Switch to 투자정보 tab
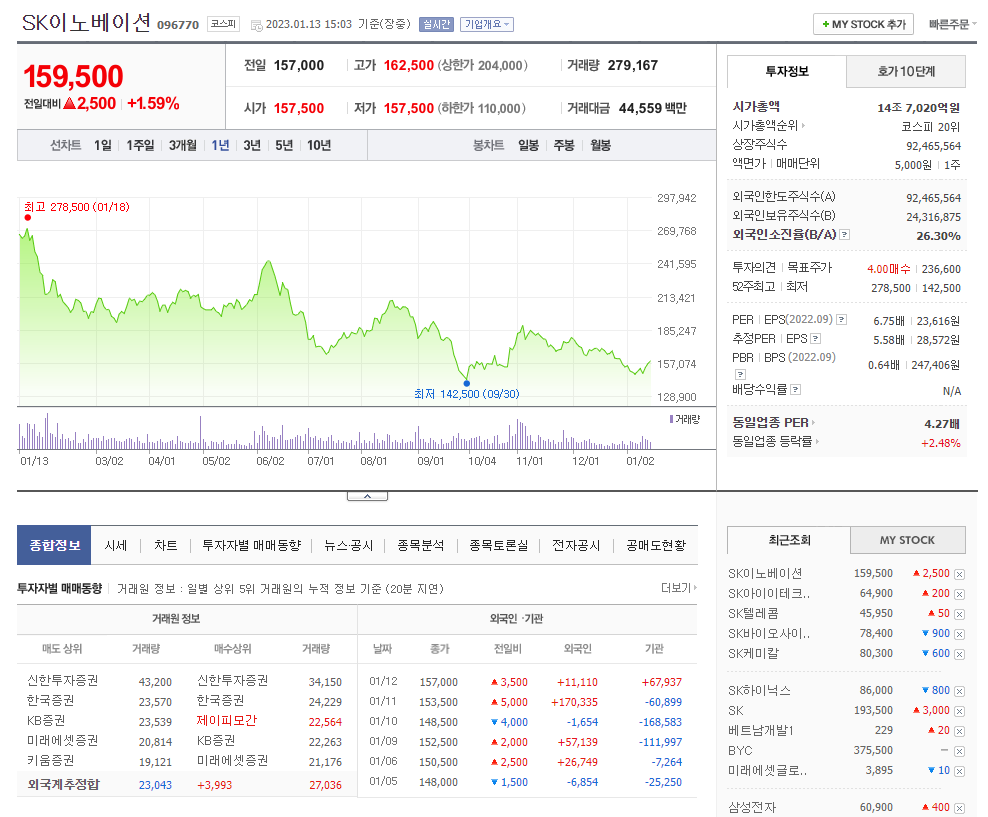 786,71
